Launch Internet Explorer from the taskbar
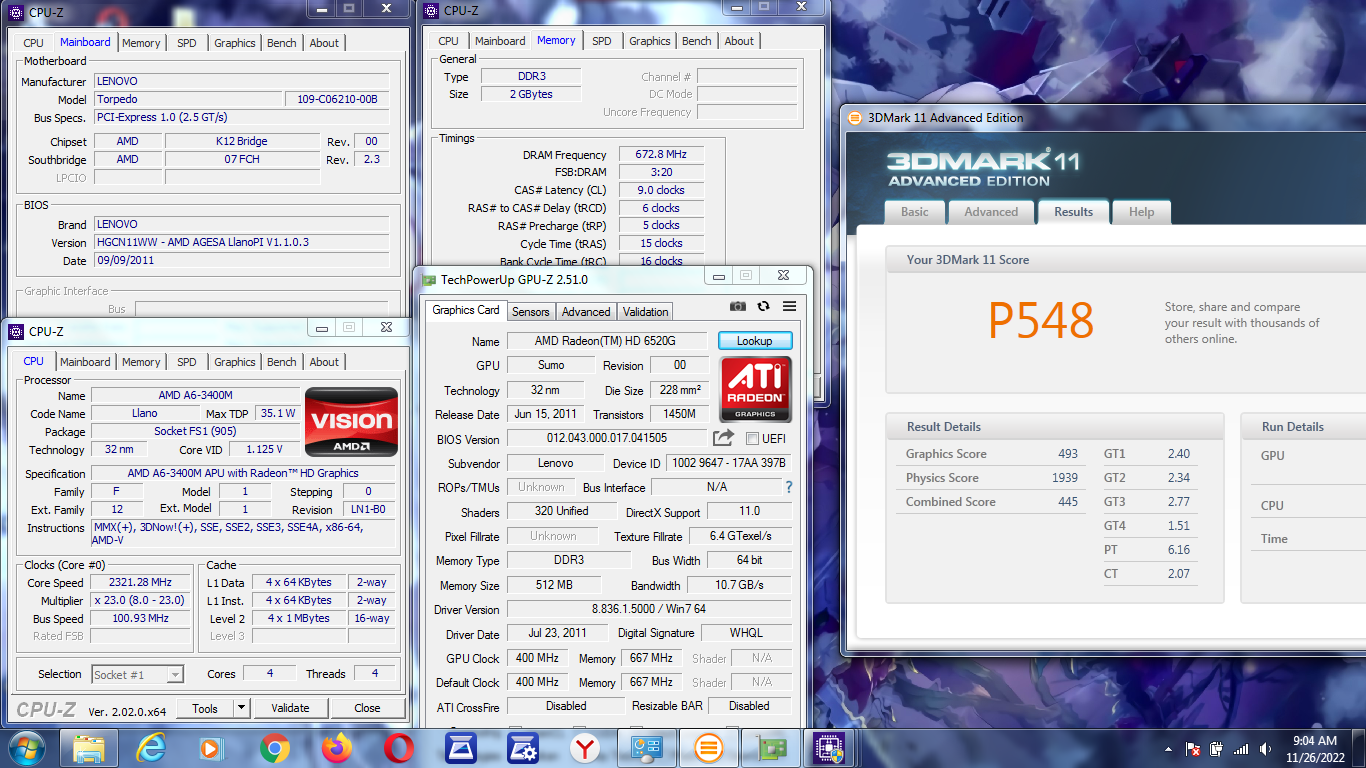Image resolution: width=1366 pixels, height=768 pixels. click(x=151, y=748)
